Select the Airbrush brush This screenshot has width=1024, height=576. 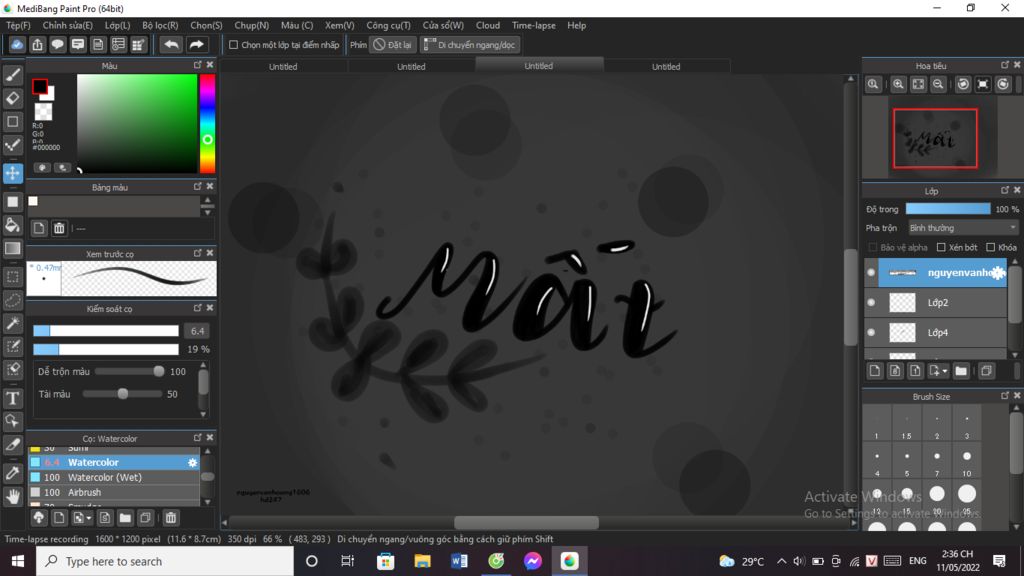114,492
